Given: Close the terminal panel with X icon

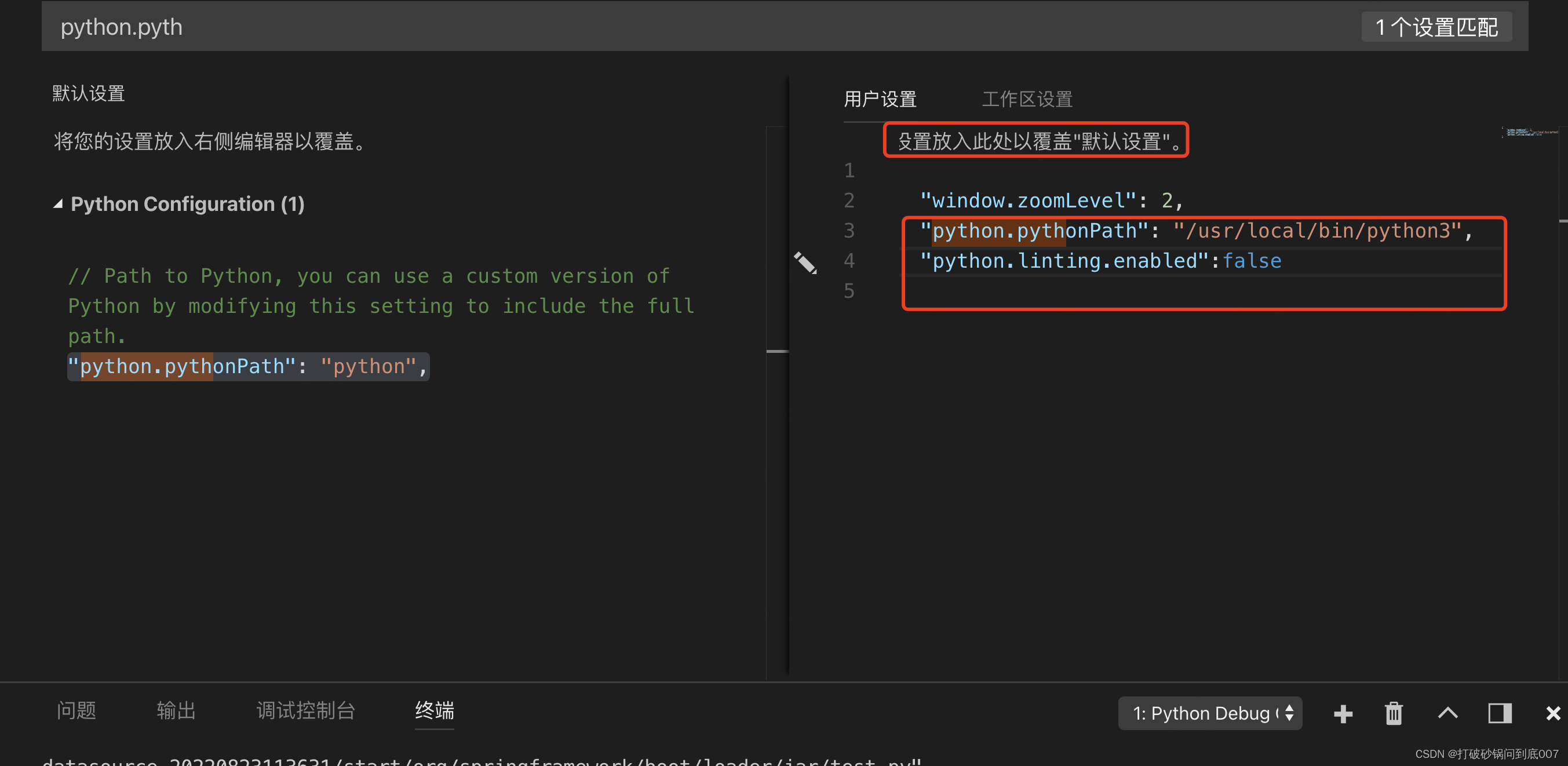Looking at the screenshot, I should click(1553, 713).
